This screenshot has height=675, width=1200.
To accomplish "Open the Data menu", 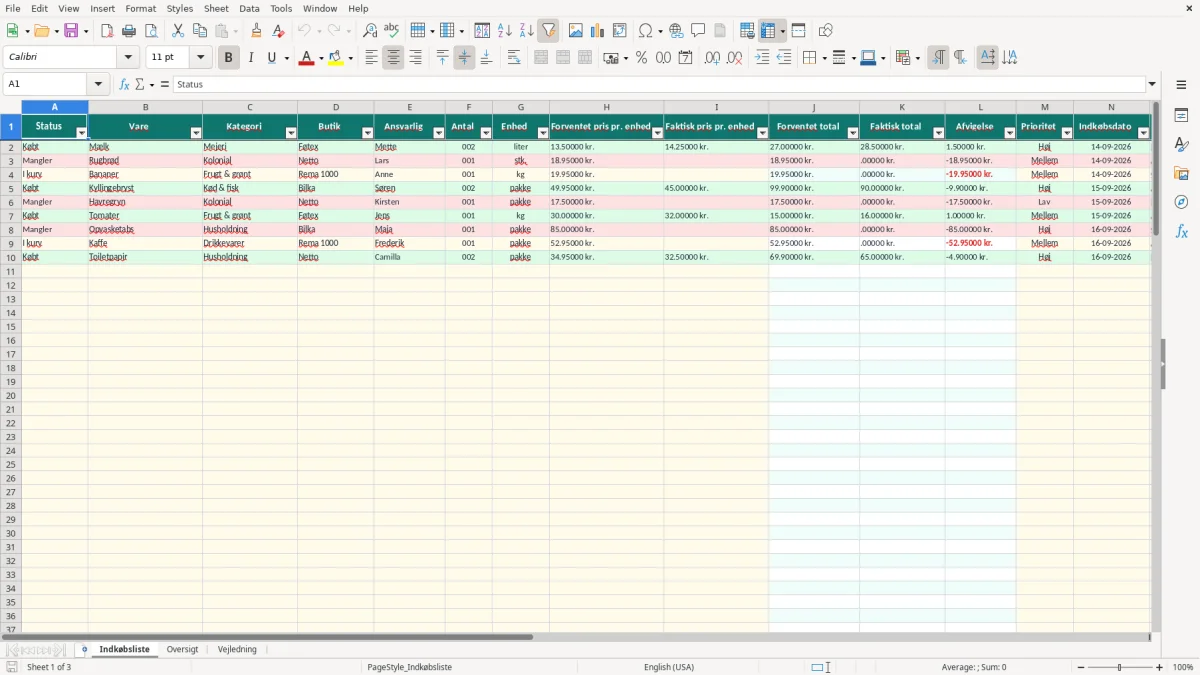I will 249,8.
